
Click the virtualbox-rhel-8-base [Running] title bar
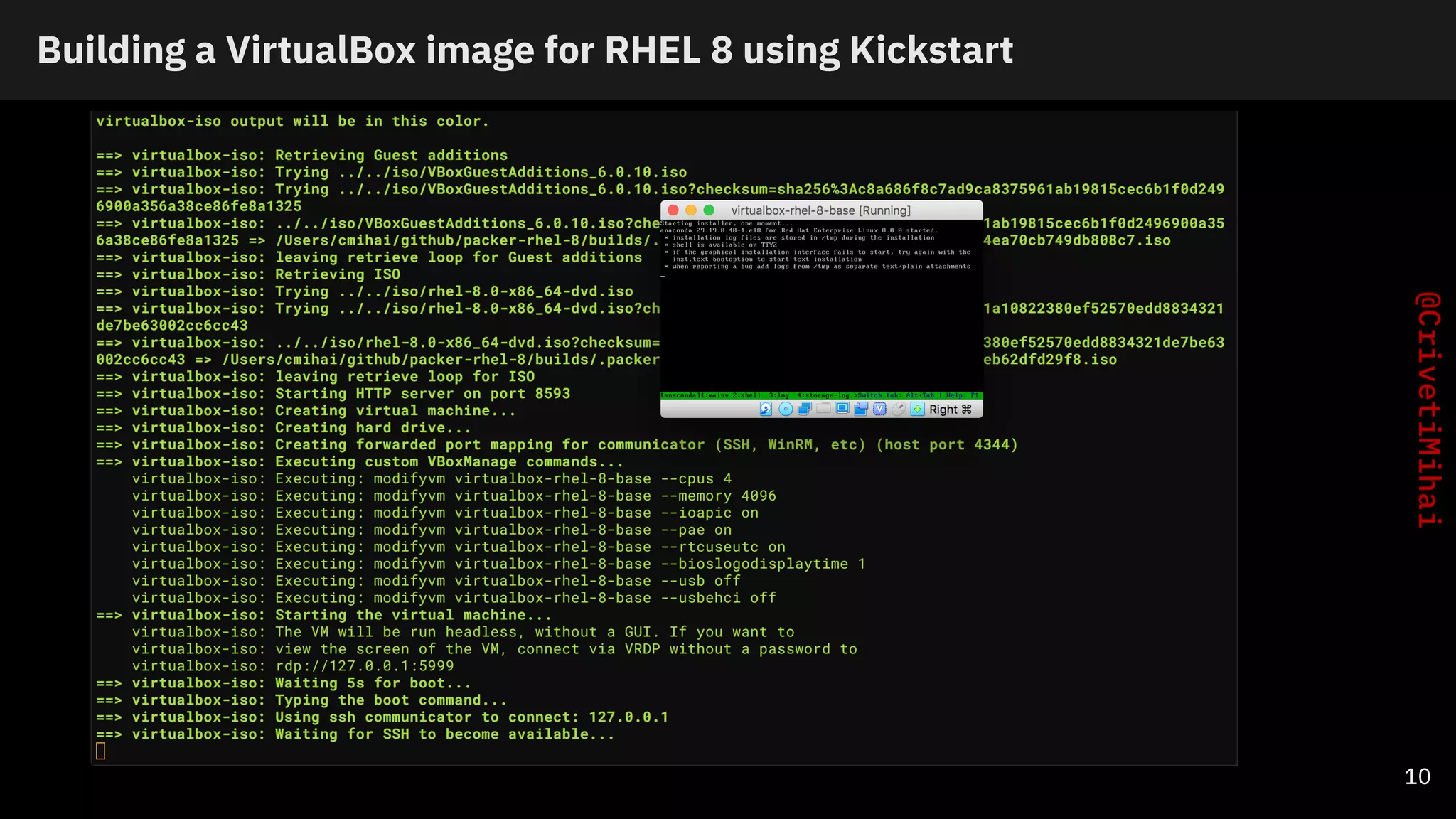click(x=821, y=210)
